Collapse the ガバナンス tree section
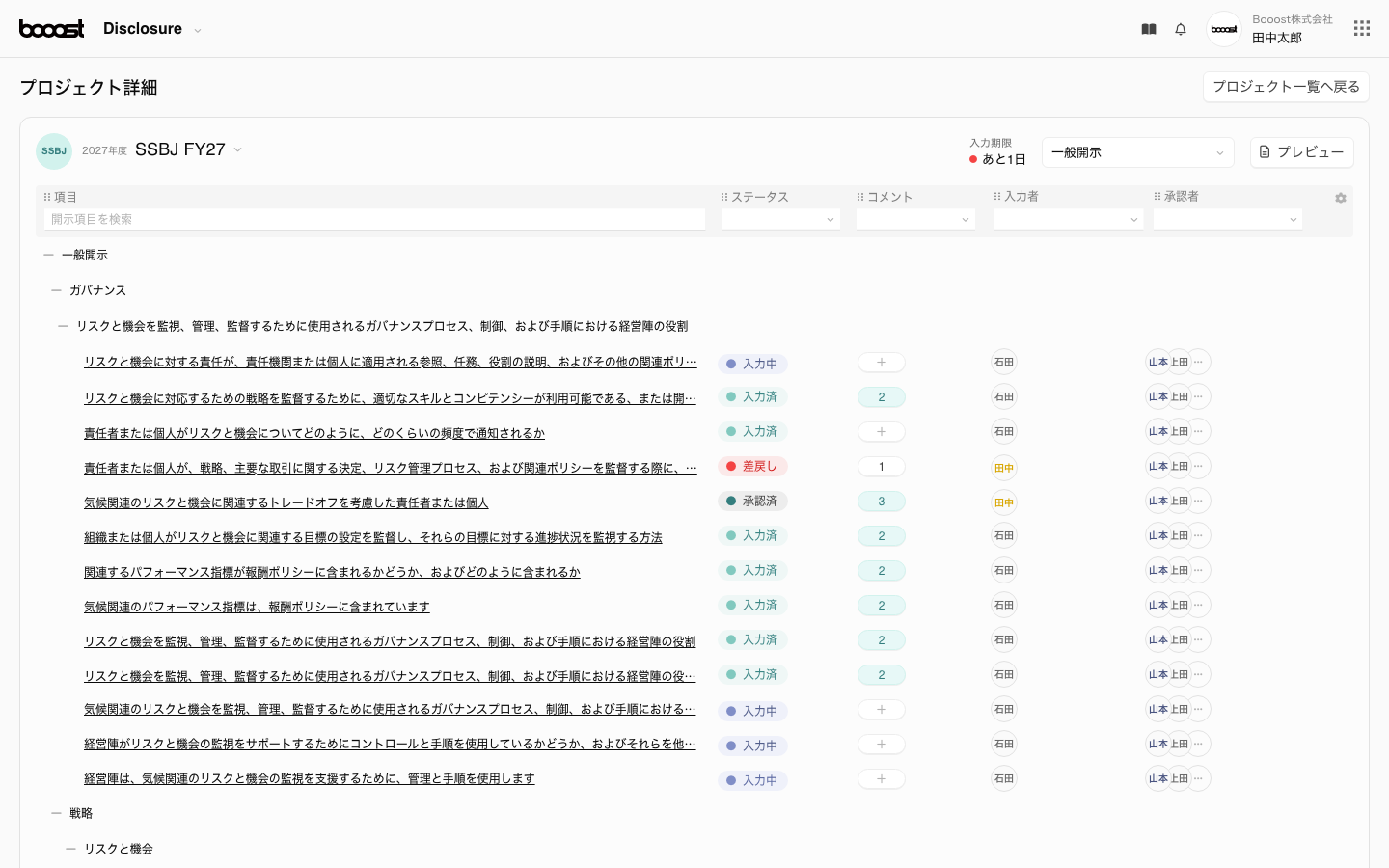1389x868 pixels. (56, 290)
